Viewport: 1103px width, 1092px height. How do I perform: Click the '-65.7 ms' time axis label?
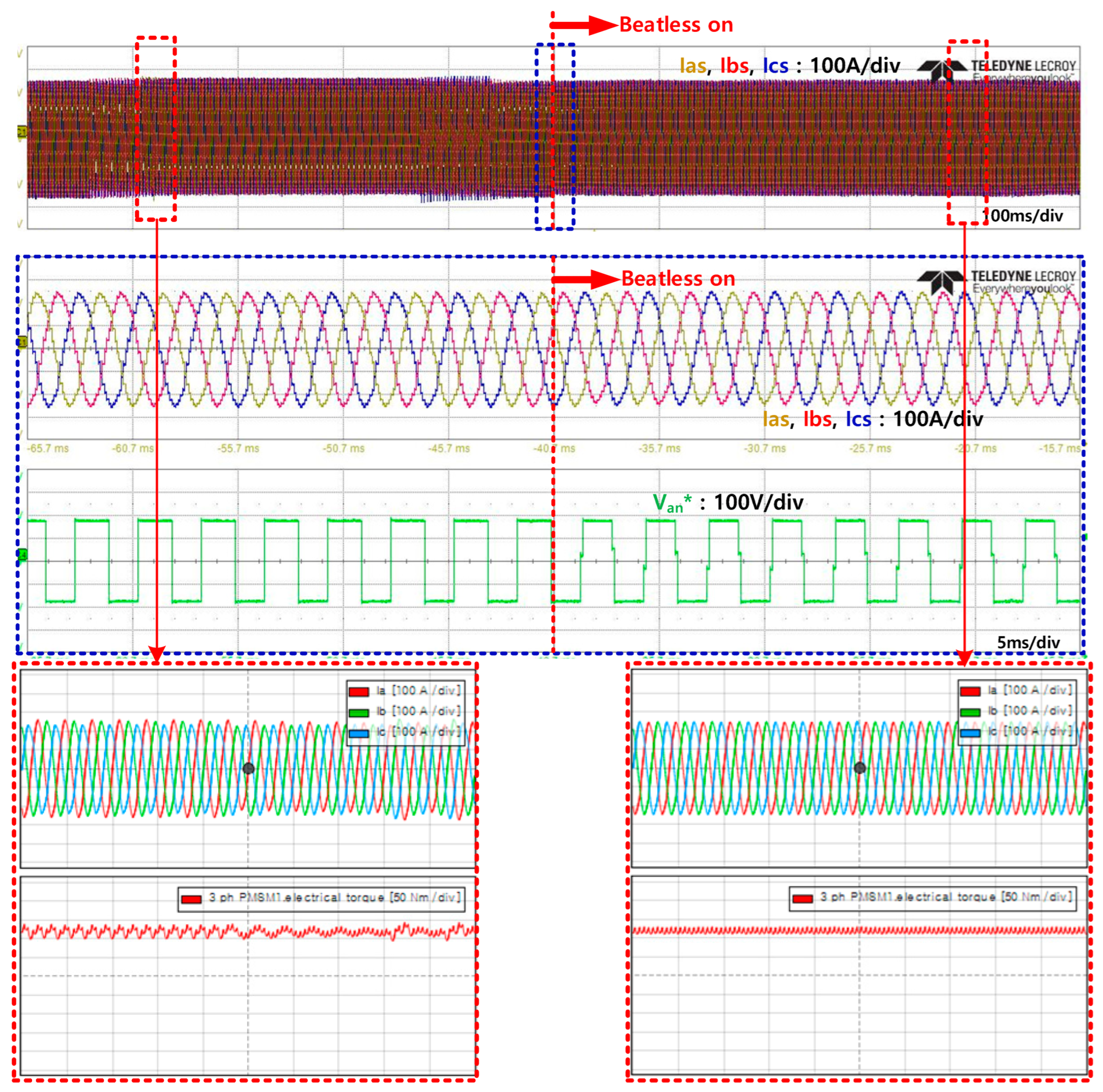(x=48, y=449)
